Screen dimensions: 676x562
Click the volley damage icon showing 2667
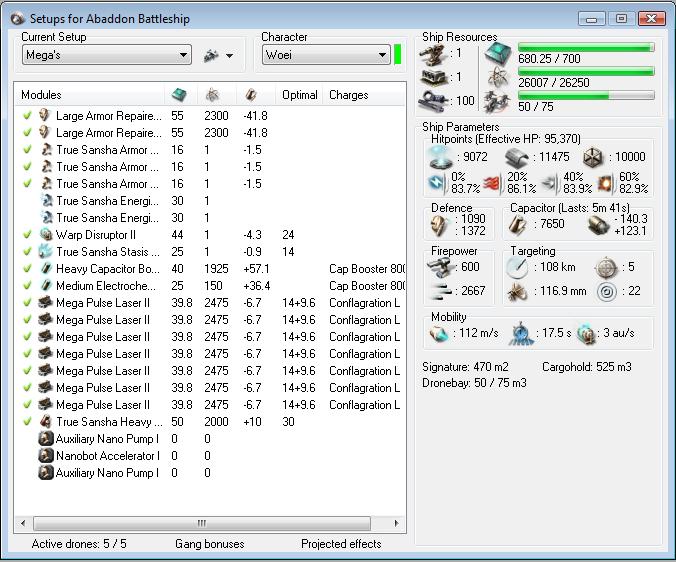coord(441,291)
